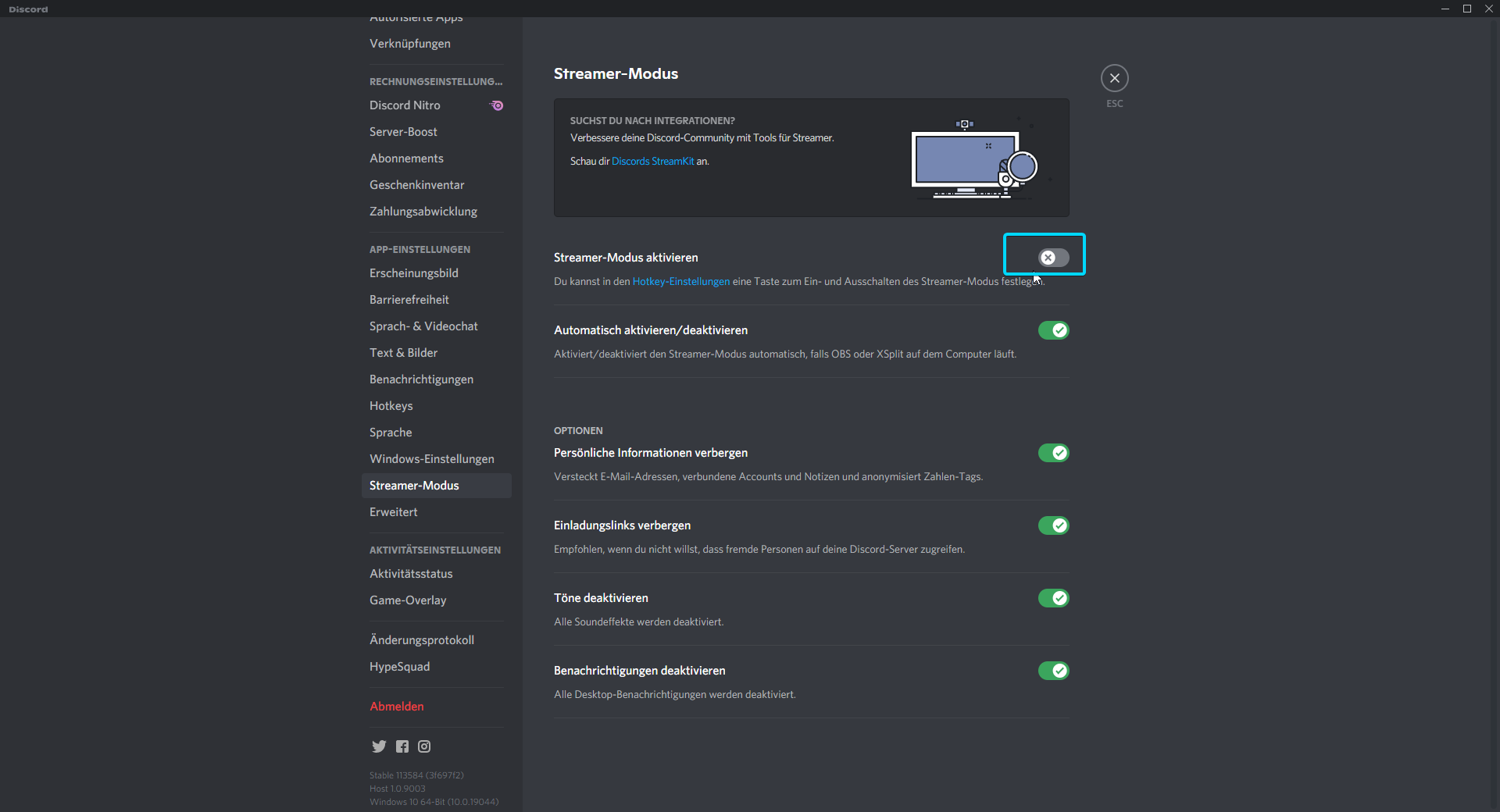Go to Sprach- & Videochat settings
The height and width of the screenshot is (812, 1500).
(423, 326)
